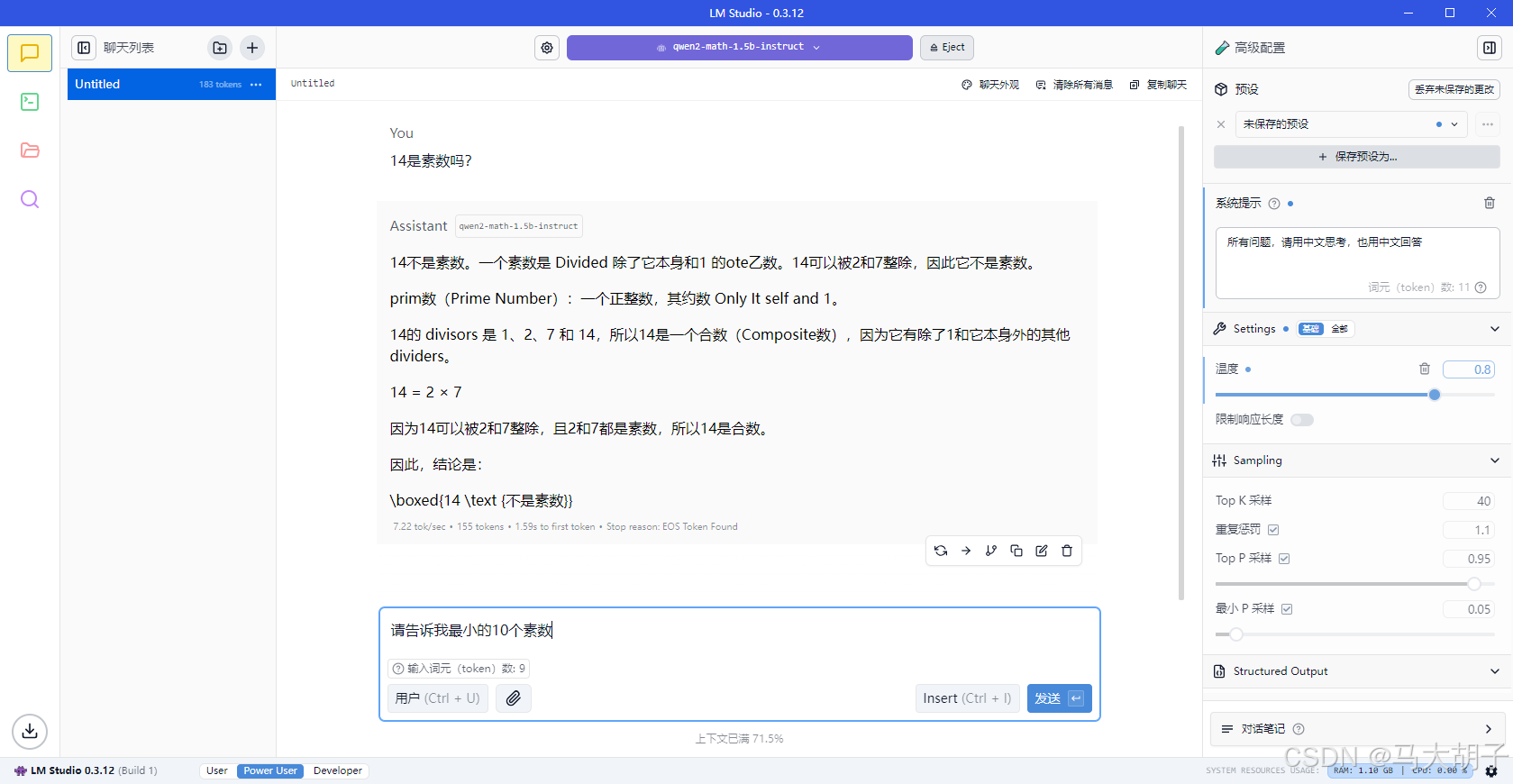The image size is (1513, 784).
Task: Send the message
Action: [1059, 698]
